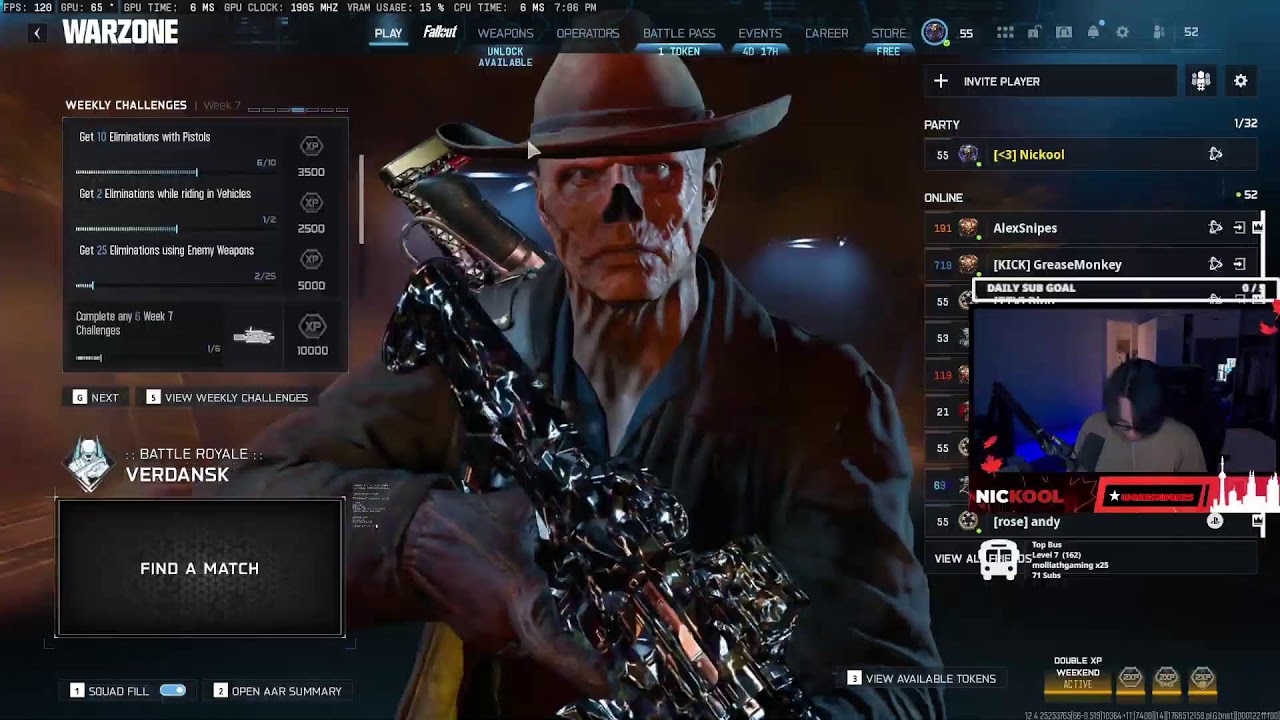Click crown icon on [rose] andy row
1280x720 pixels.
[1258, 521]
